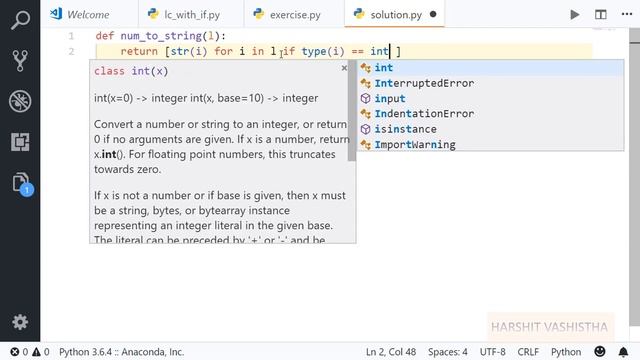Open the Manage gear menu
The height and width of the screenshot is (360, 640).
[20, 322]
